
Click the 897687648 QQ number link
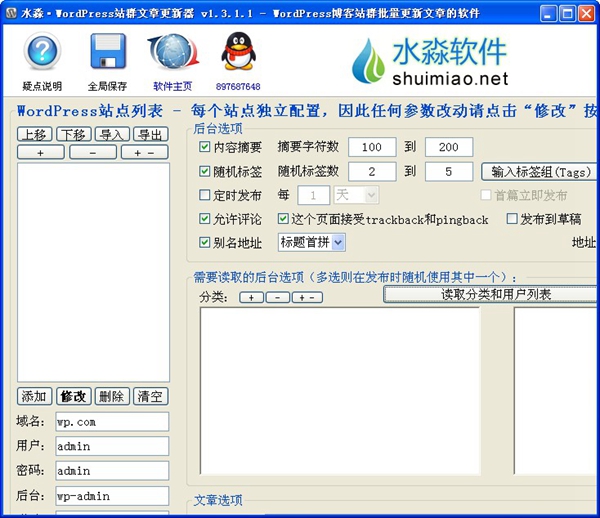238,87
